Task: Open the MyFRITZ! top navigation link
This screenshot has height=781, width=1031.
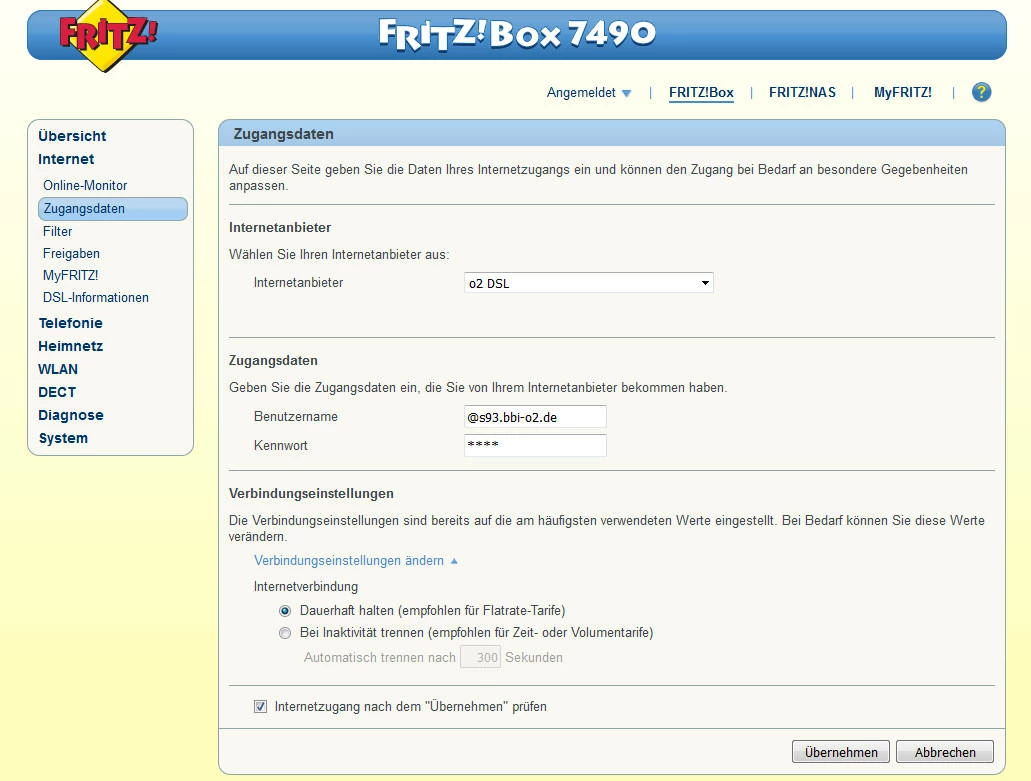Action: pyautogui.click(x=902, y=93)
